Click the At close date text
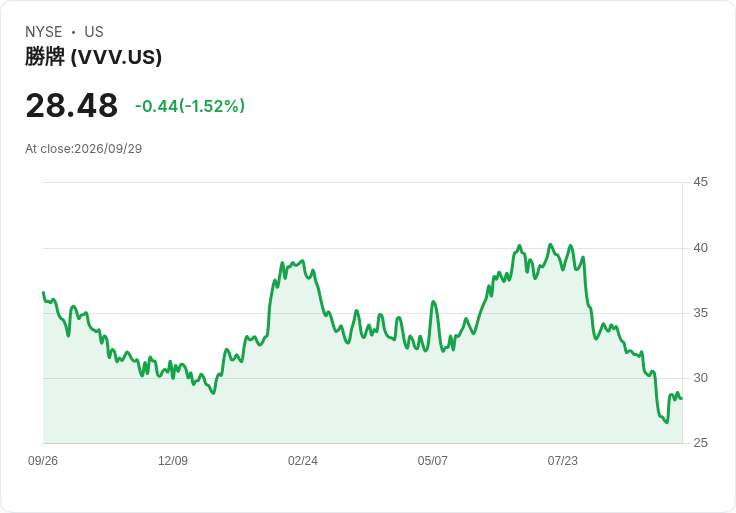 click(84, 149)
